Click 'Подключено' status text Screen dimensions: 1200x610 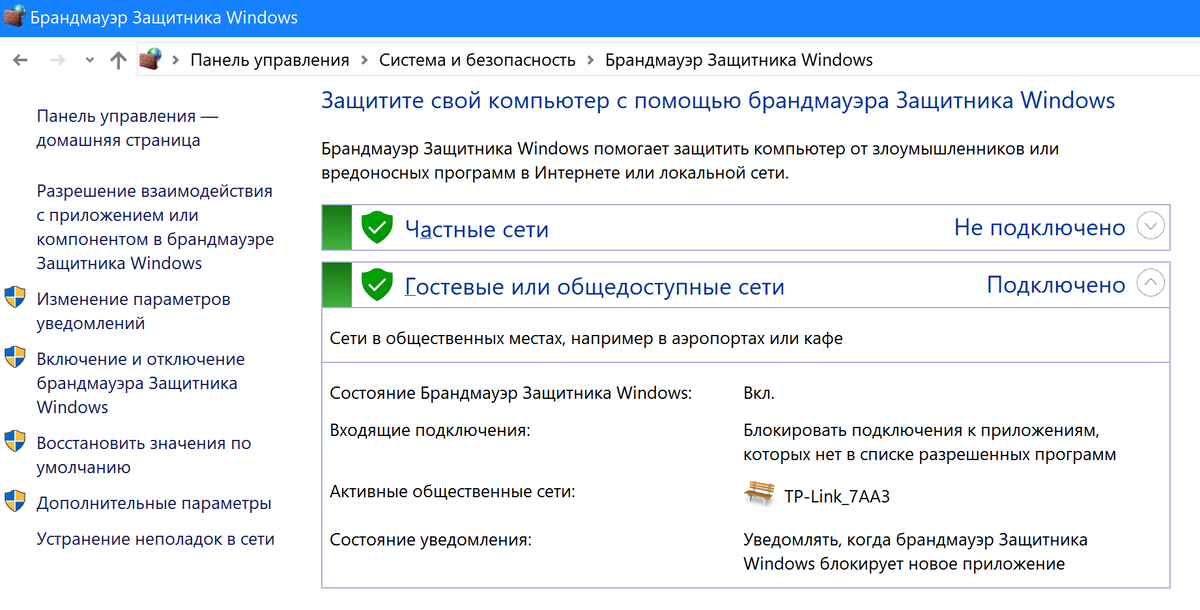click(1056, 285)
